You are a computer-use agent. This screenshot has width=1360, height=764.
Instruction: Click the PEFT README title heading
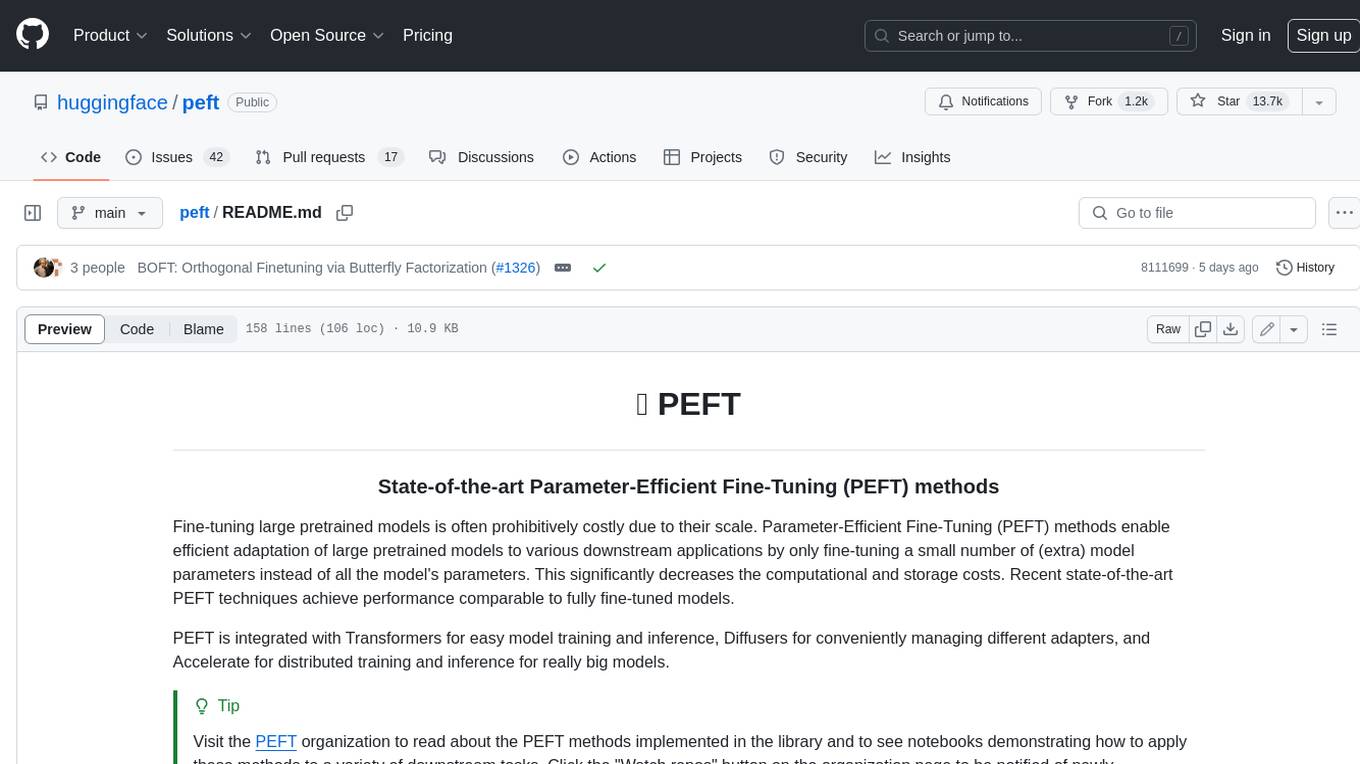[688, 404]
